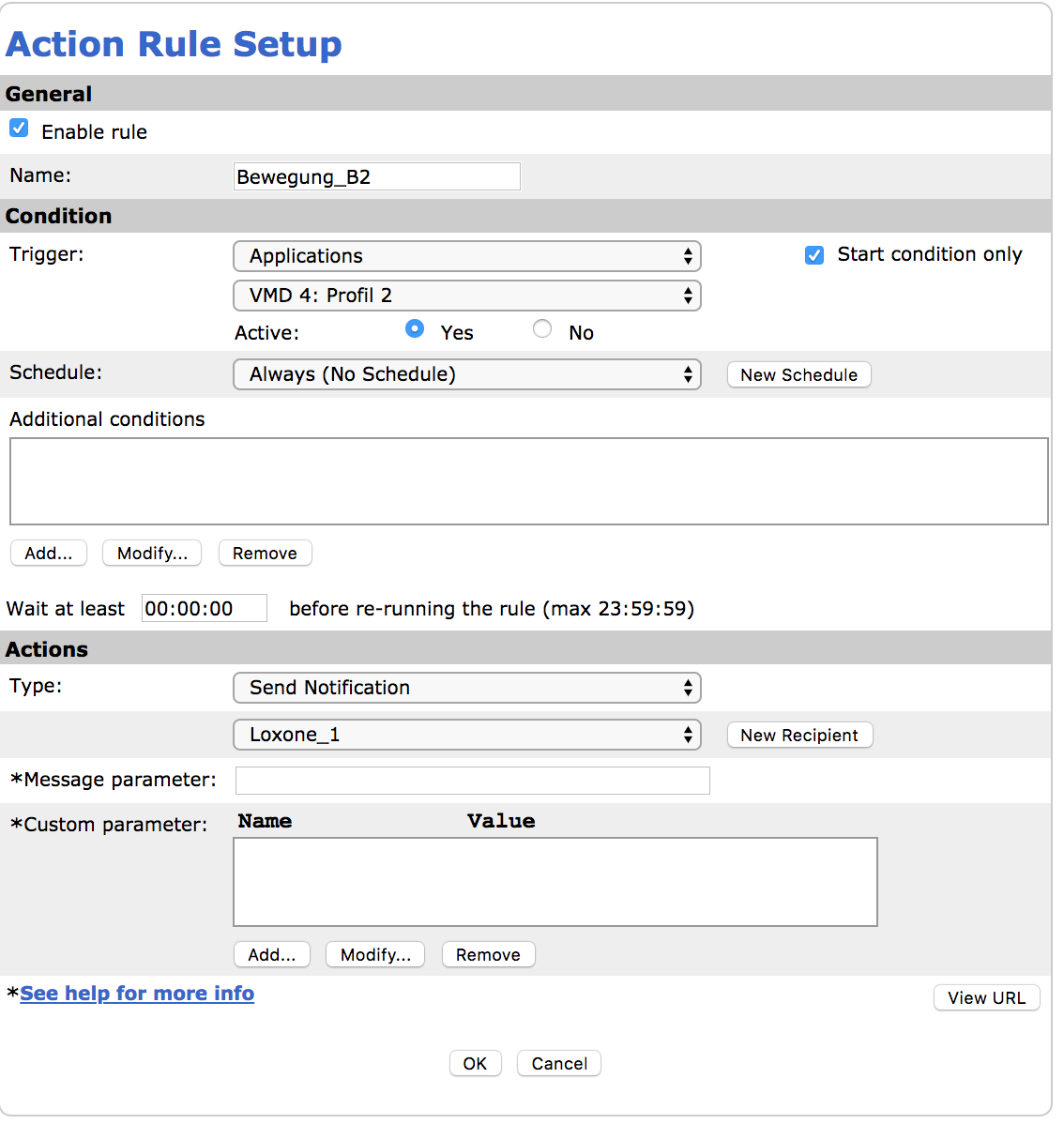Remove the selected additional condition

click(x=265, y=554)
